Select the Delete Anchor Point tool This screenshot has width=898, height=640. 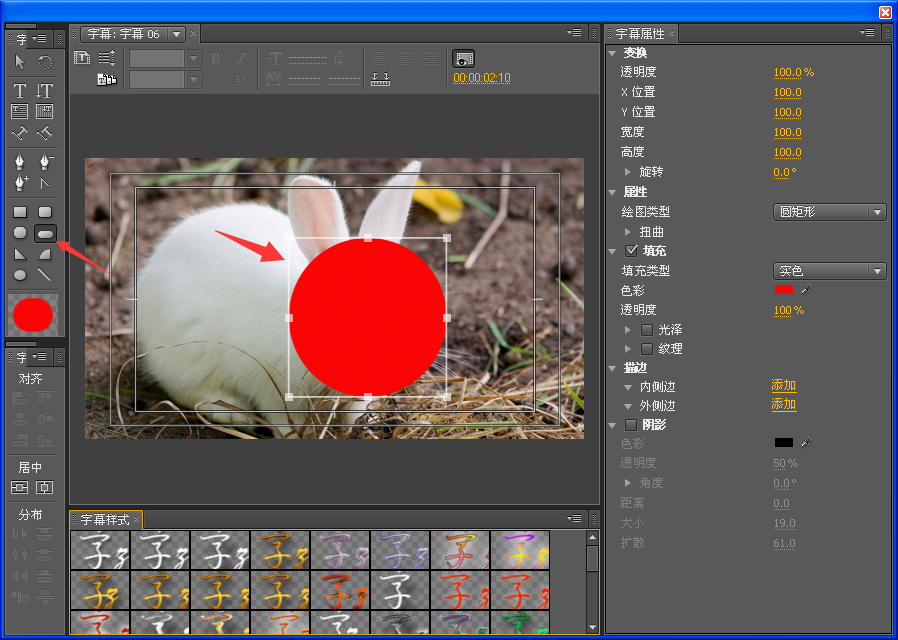coord(45,162)
